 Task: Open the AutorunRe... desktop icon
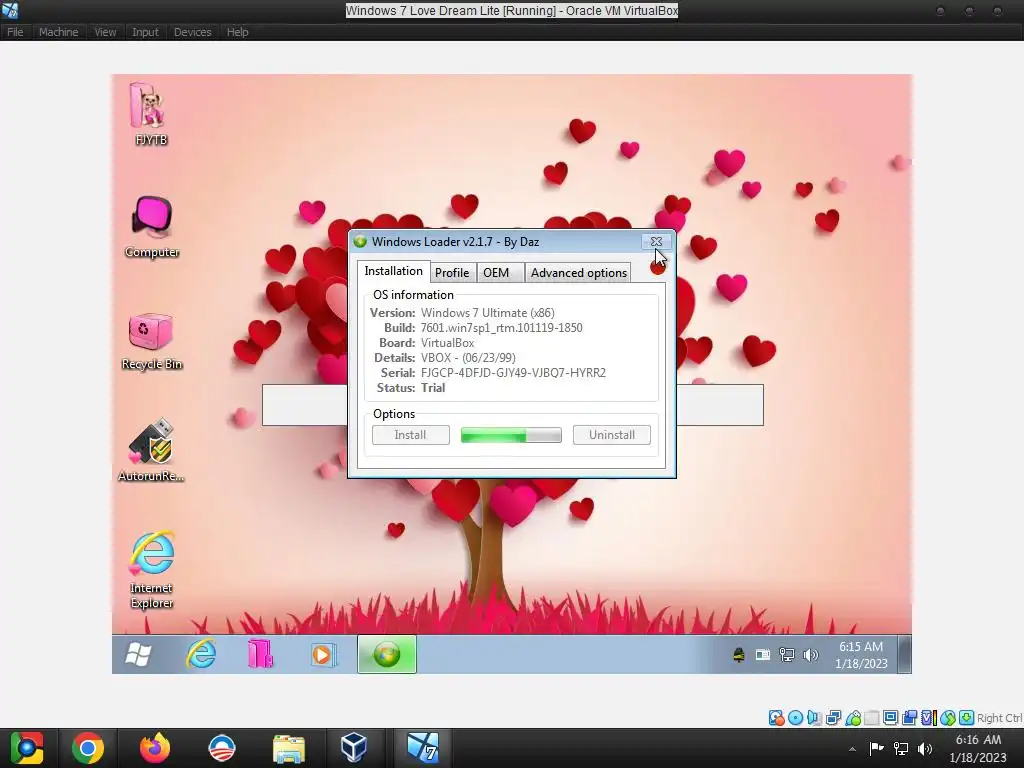152,451
